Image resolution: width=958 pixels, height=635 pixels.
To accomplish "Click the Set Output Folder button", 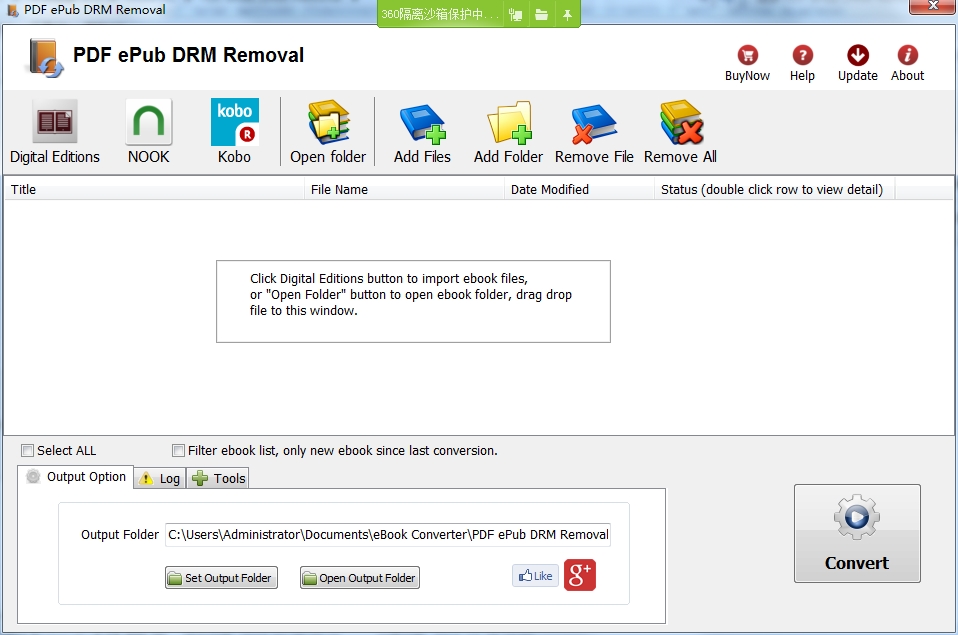I will 220,578.
